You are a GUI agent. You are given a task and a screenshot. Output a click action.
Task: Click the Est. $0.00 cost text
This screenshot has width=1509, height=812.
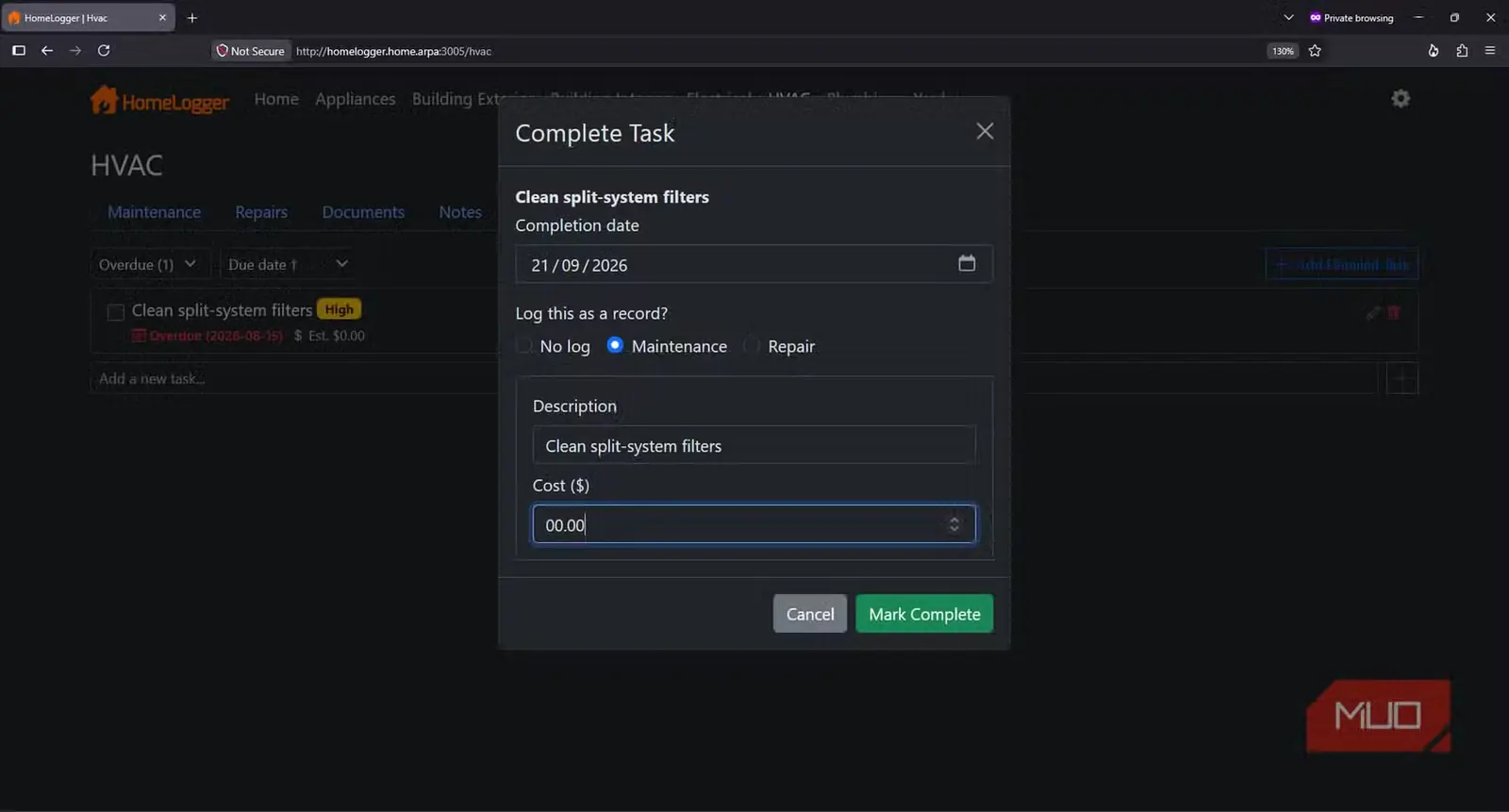pyautogui.click(x=337, y=336)
